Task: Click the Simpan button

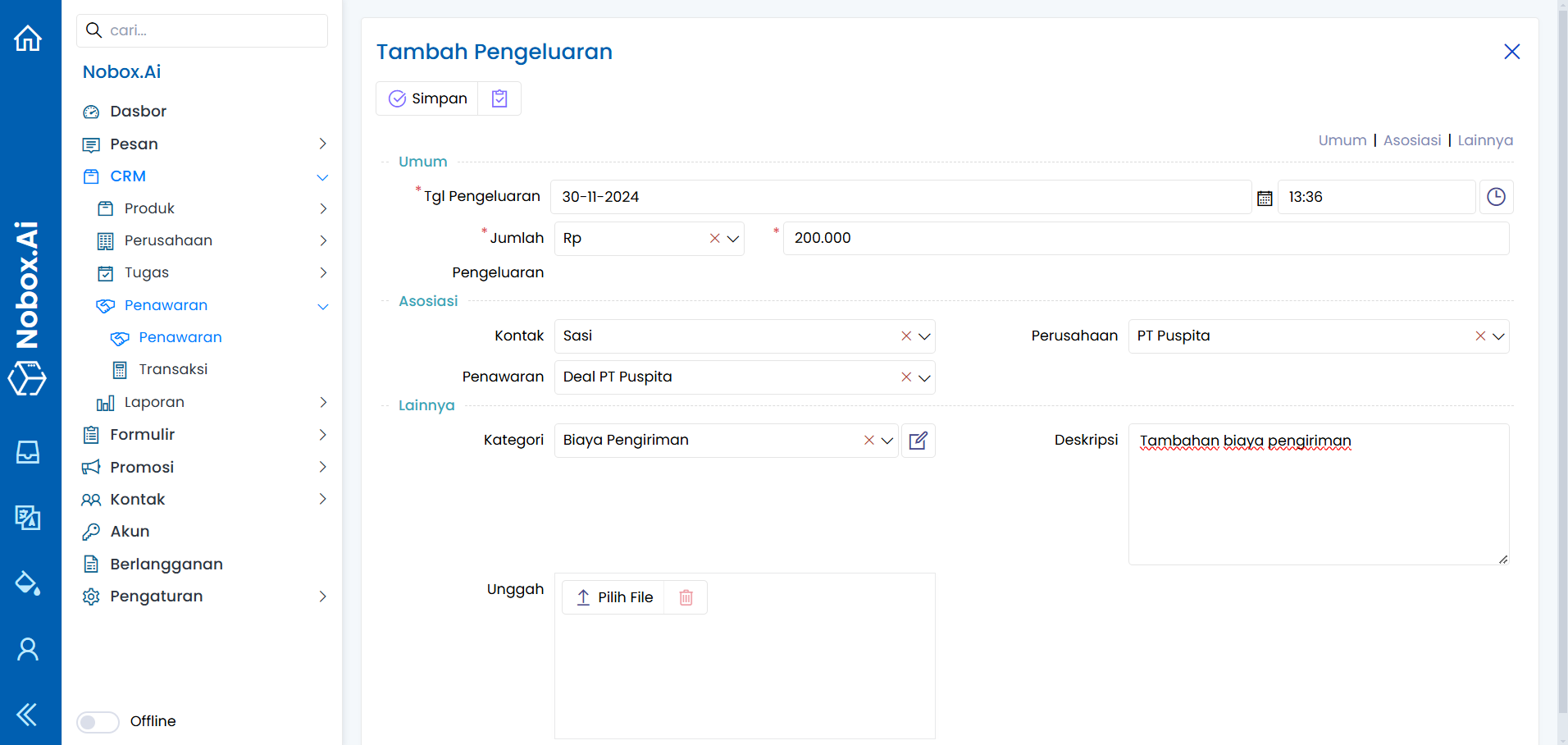Action: point(427,98)
